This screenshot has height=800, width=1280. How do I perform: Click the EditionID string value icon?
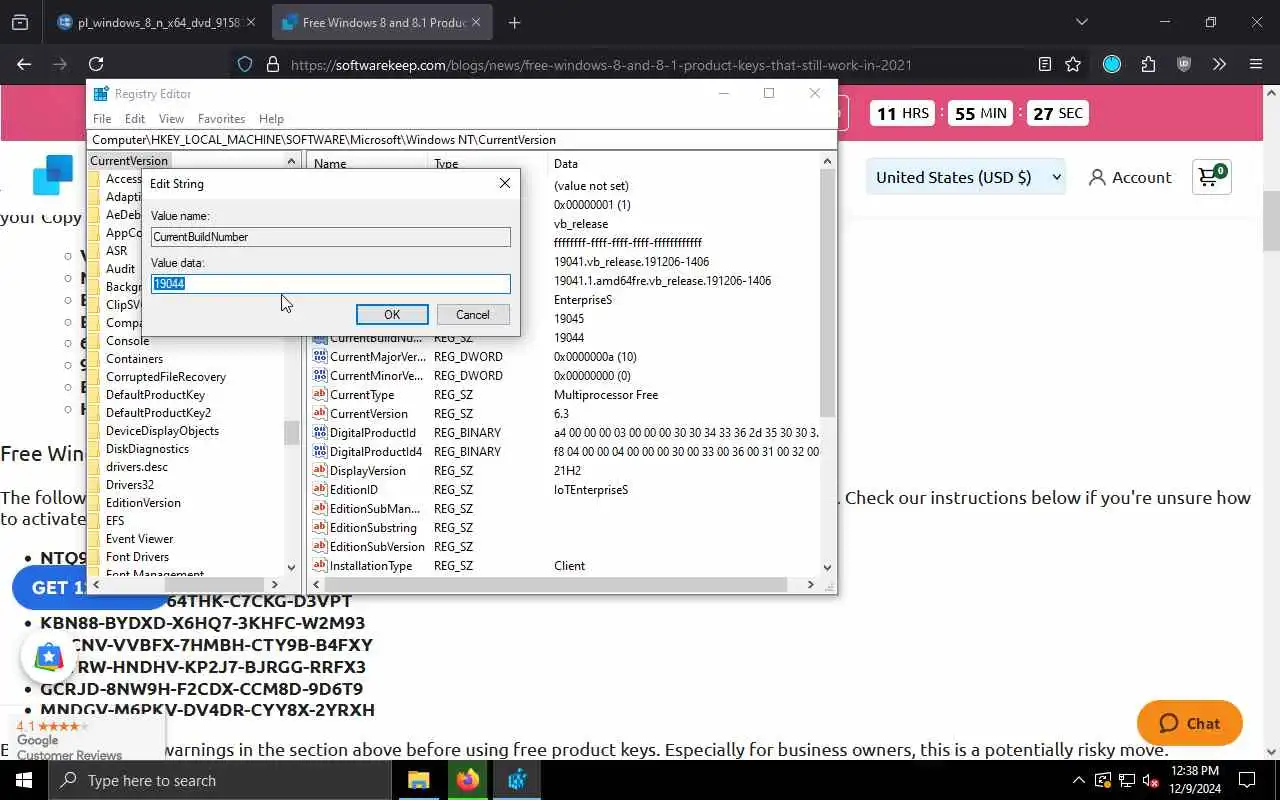coord(320,490)
